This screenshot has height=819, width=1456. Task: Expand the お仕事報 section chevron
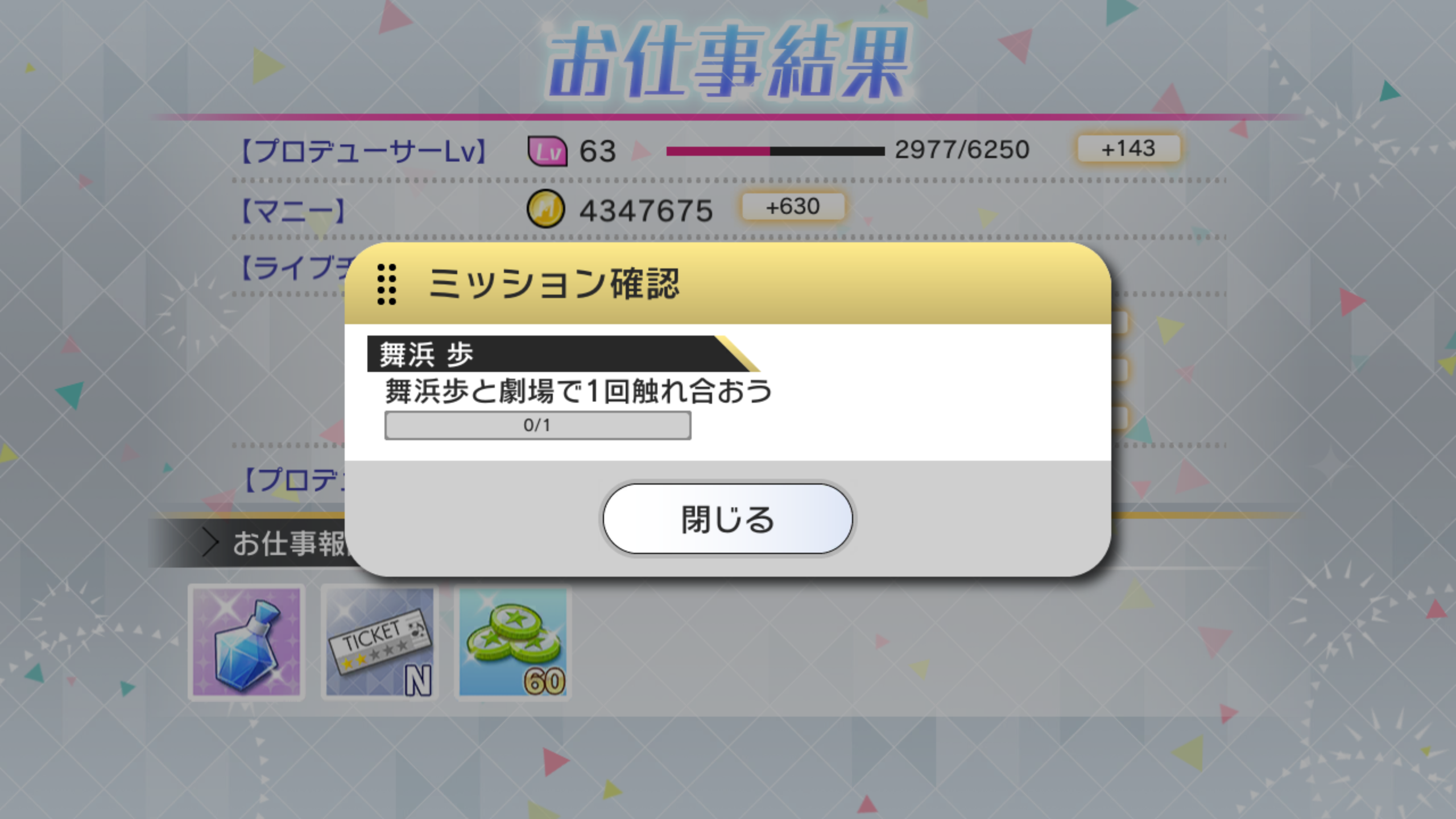click(210, 543)
